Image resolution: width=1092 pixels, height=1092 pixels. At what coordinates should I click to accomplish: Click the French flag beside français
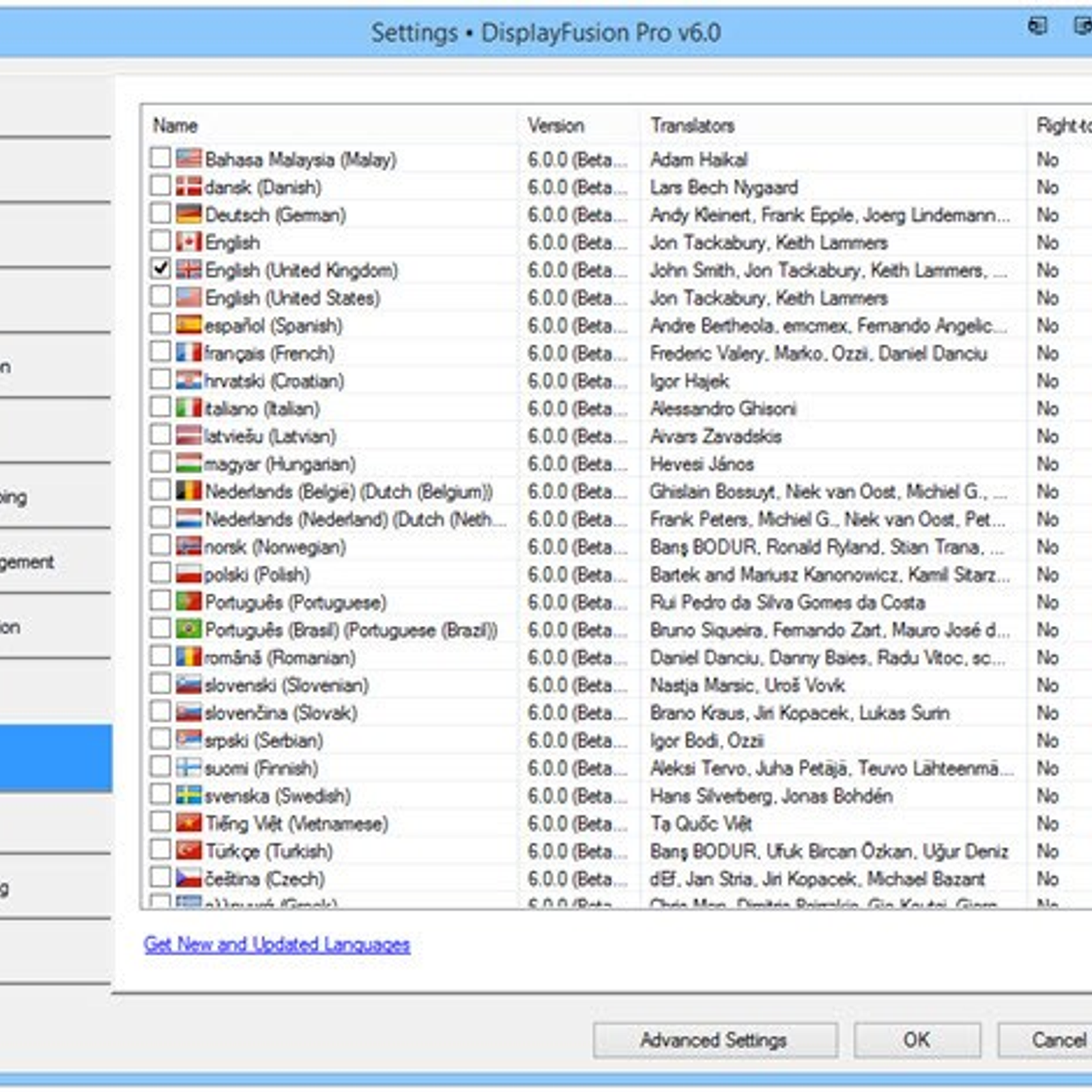188,352
